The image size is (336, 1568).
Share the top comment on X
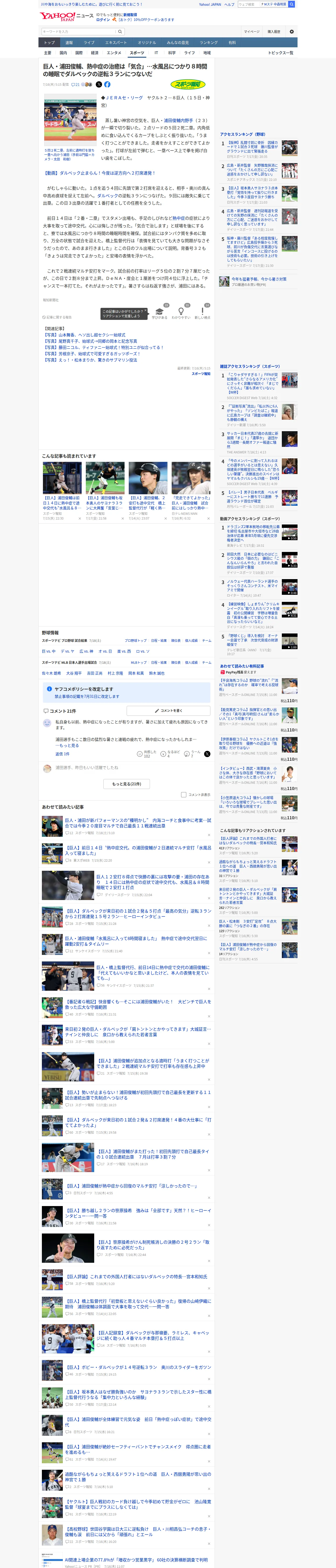point(207,754)
